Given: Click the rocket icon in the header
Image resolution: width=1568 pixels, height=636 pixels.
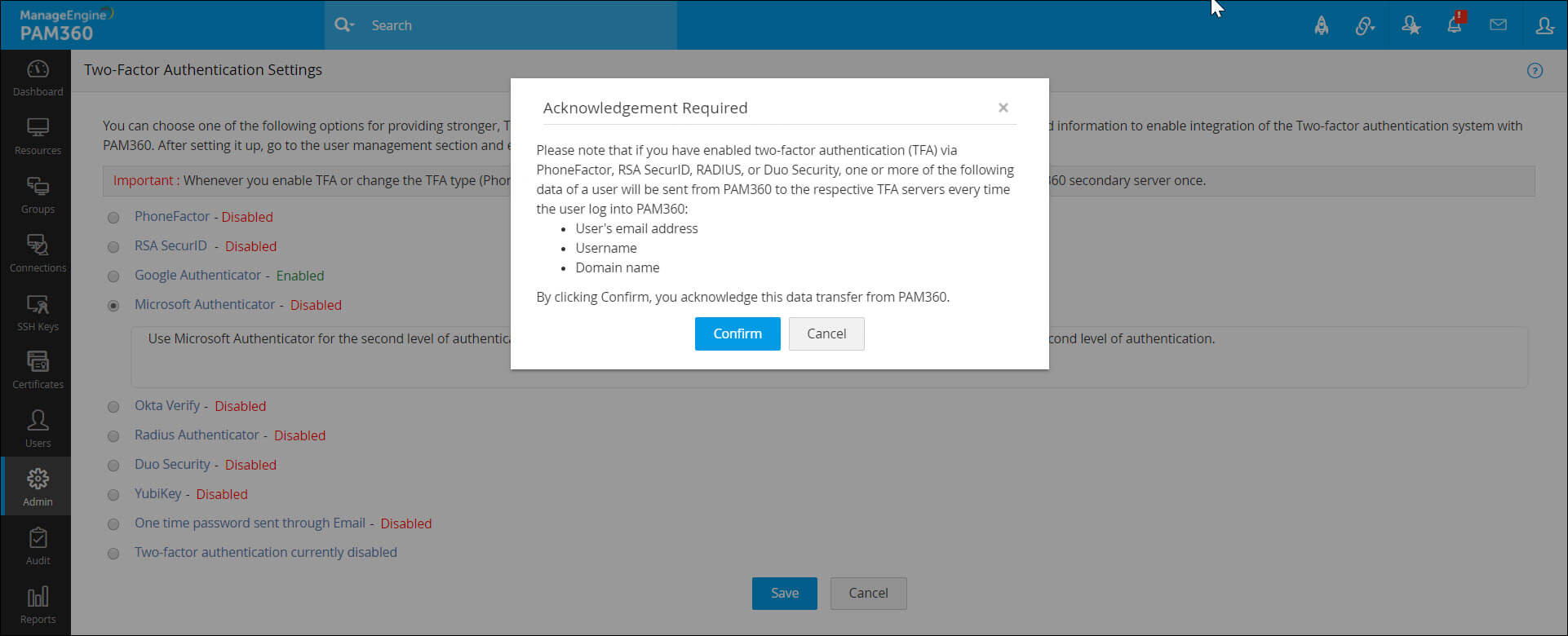Looking at the screenshot, I should [1322, 25].
